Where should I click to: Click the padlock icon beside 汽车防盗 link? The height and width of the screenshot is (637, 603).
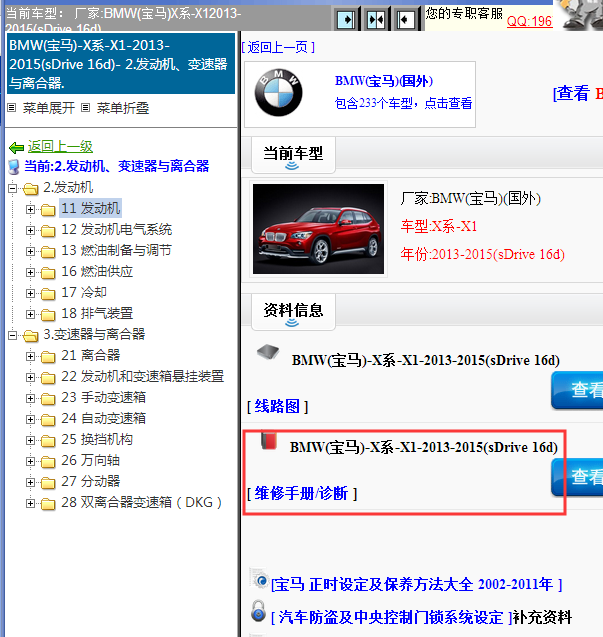(258, 611)
